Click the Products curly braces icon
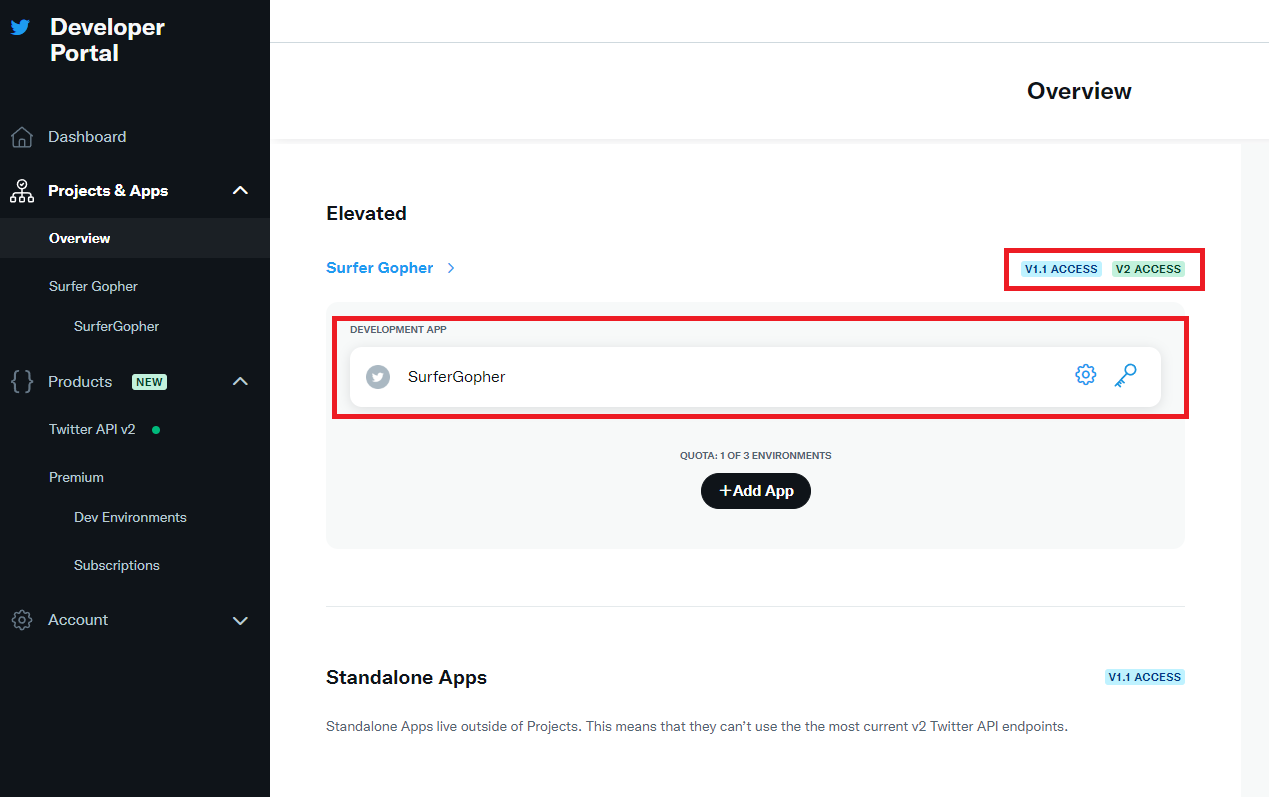The image size is (1269, 797). tap(22, 381)
